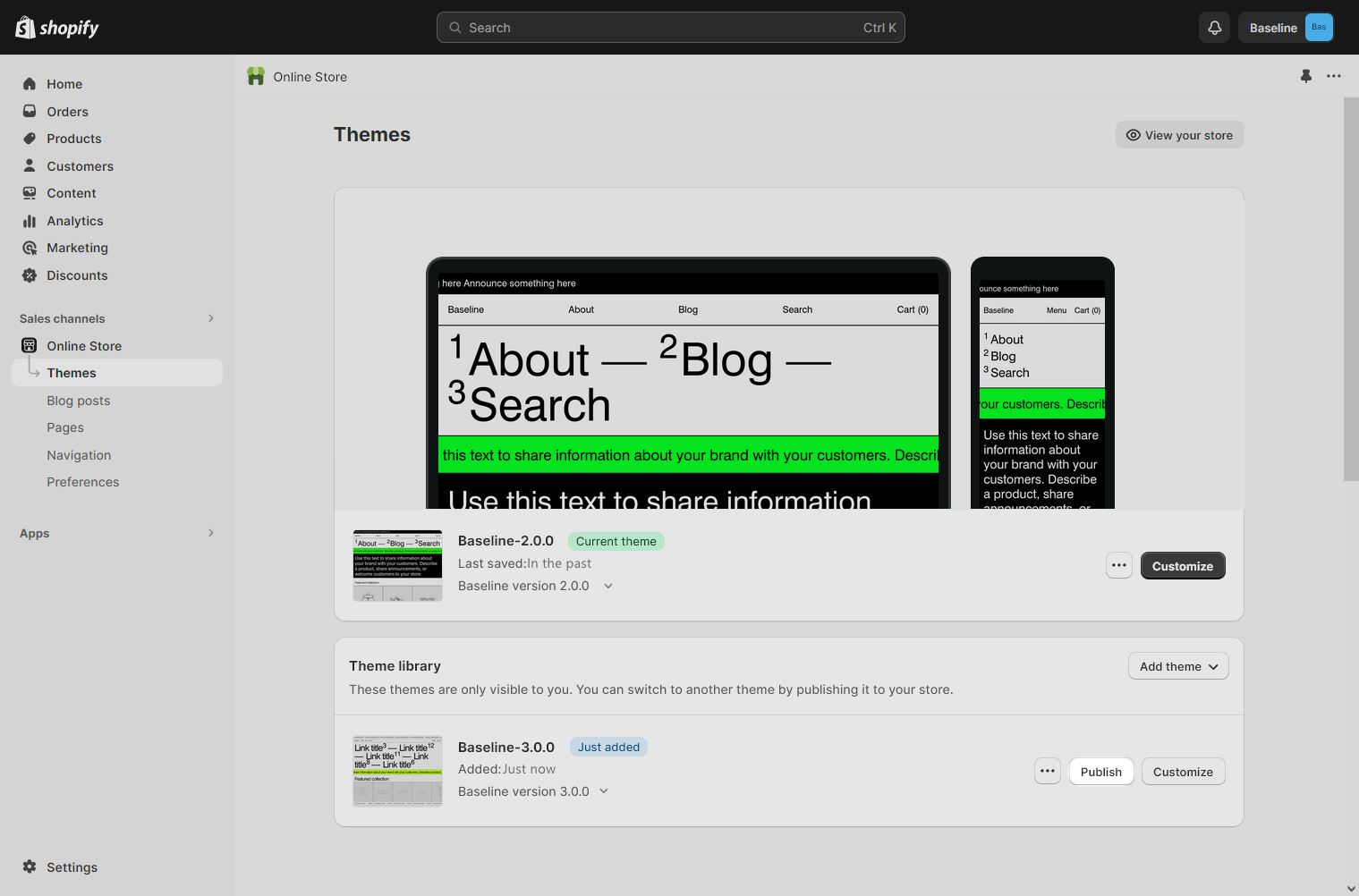Screen dimensions: 1359x896
Task: Open more actions for Baseline-2.0.0 theme
Action: click(x=1118, y=565)
